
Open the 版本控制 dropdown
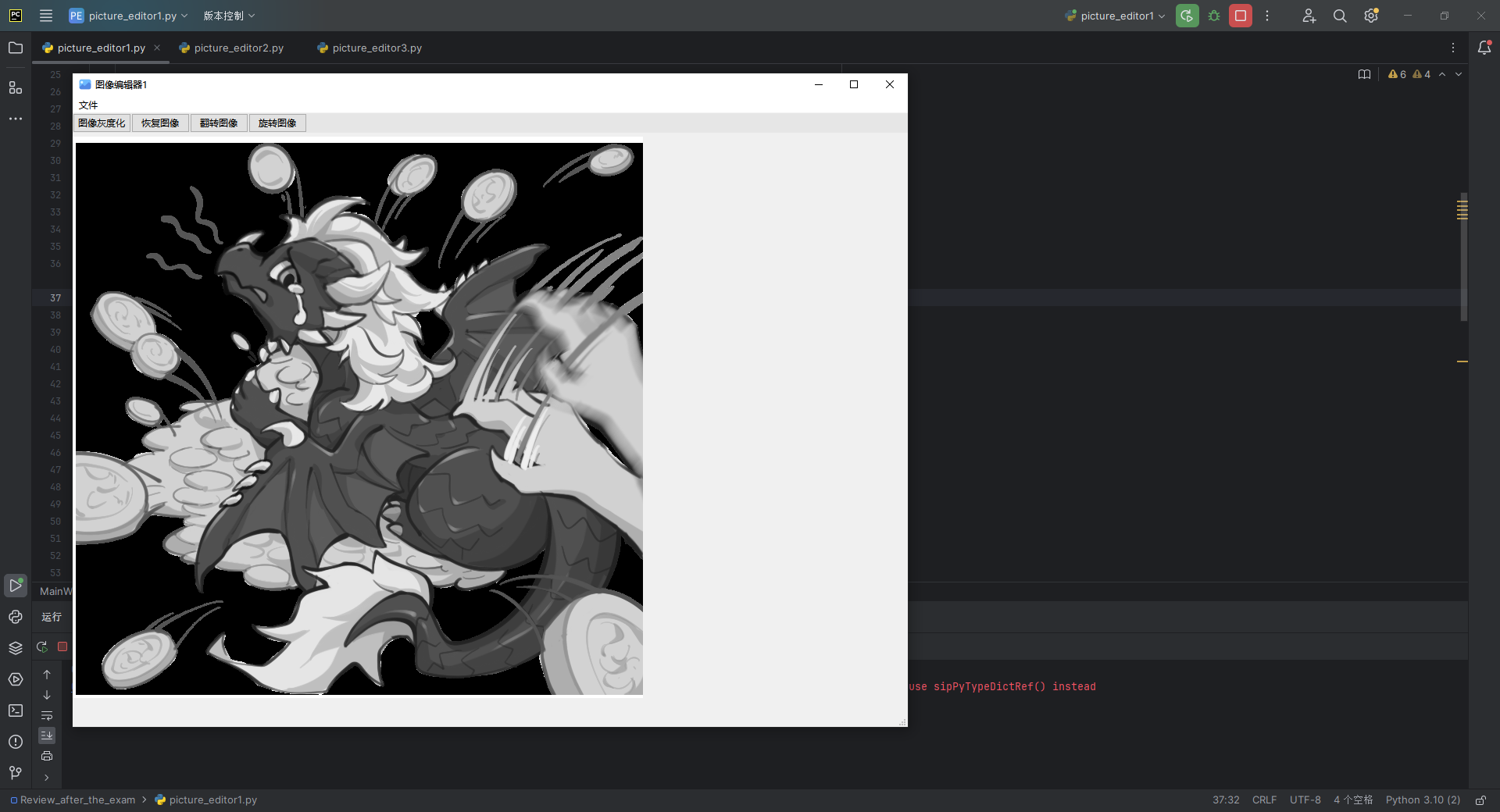(x=229, y=16)
